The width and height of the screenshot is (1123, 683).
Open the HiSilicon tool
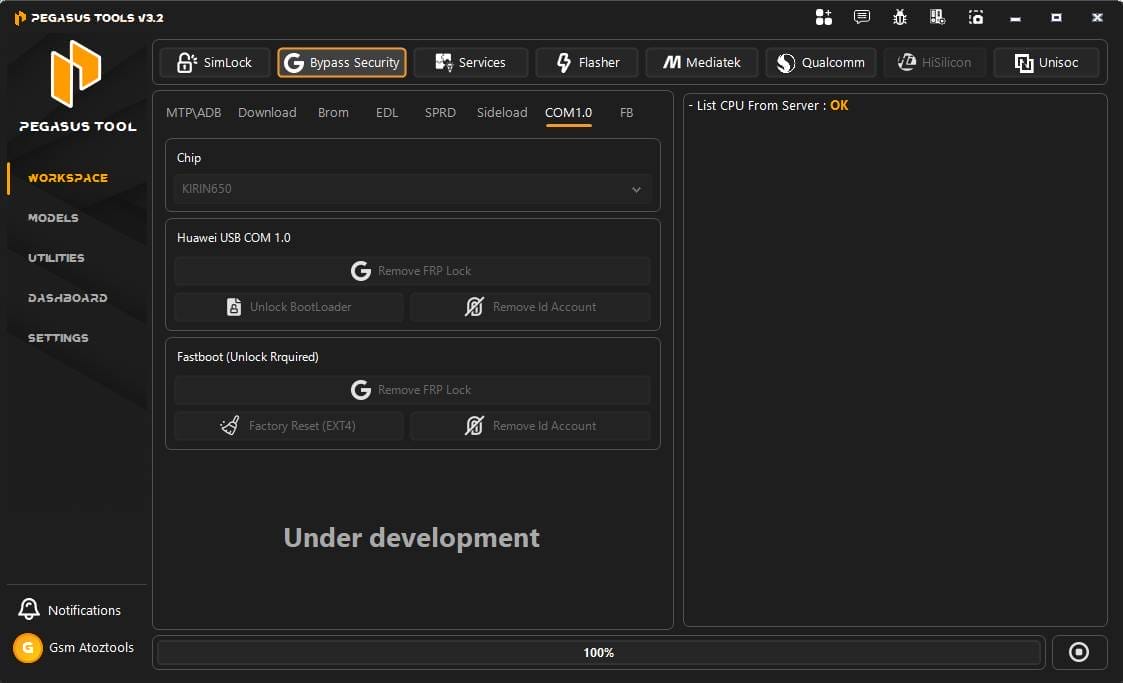coord(935,61)
